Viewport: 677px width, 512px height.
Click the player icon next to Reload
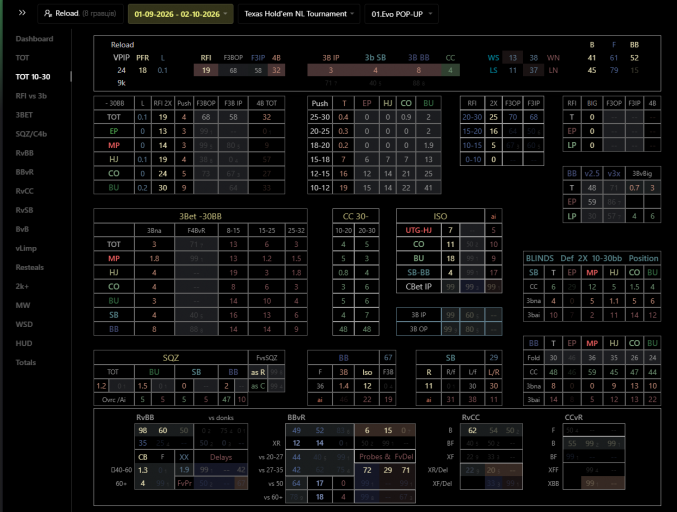(48, 14)
